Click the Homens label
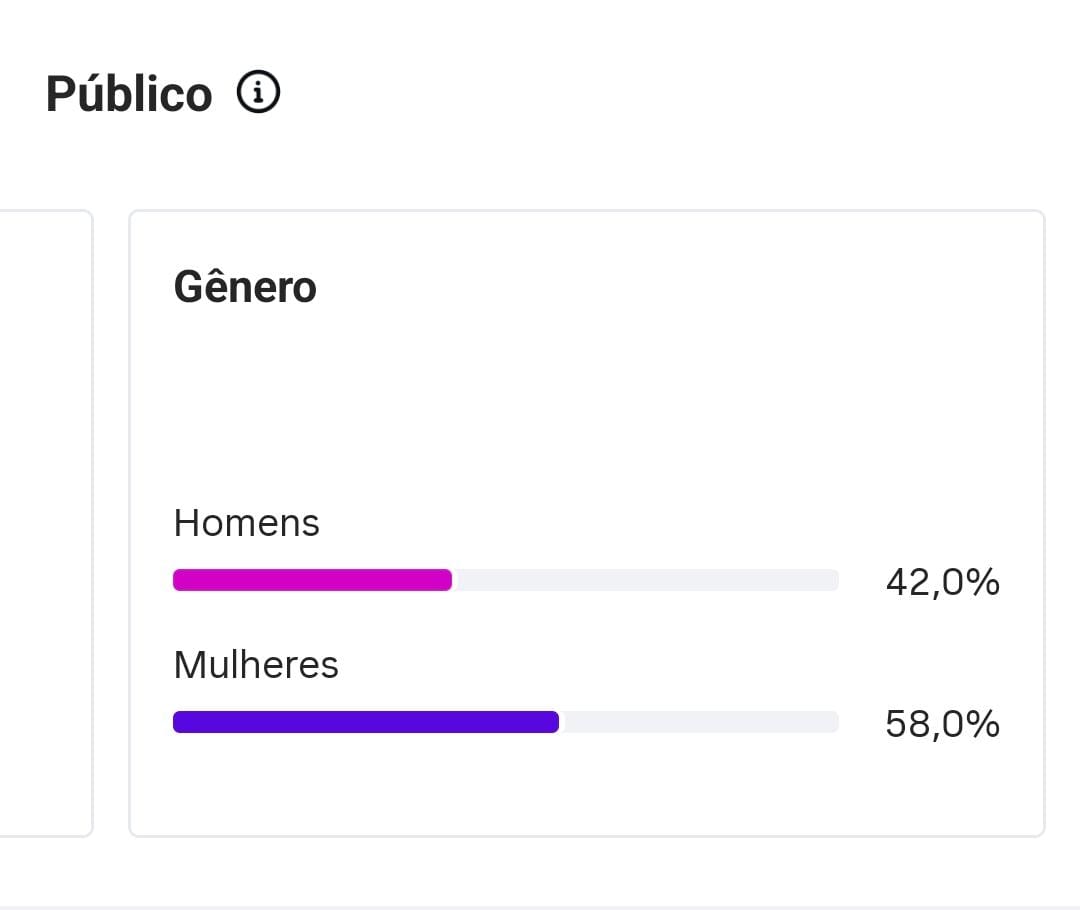1080x910 pixels. [x=246, y=523]
